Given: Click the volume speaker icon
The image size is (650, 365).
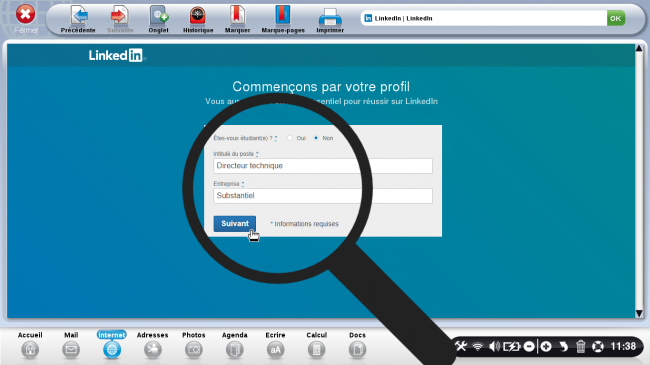Looking at the screenshot, I should click(494, 346).
